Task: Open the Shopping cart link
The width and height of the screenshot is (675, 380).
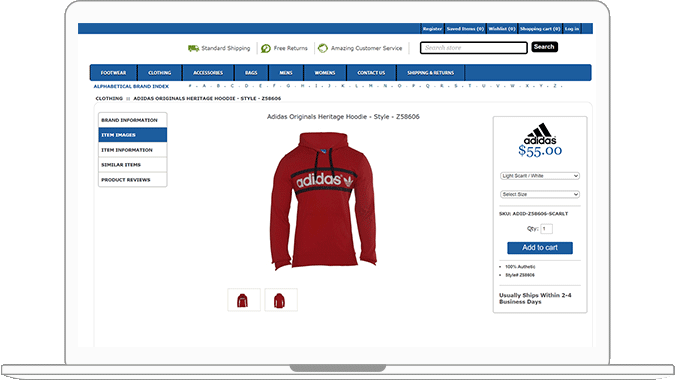Action: [540, 29]
